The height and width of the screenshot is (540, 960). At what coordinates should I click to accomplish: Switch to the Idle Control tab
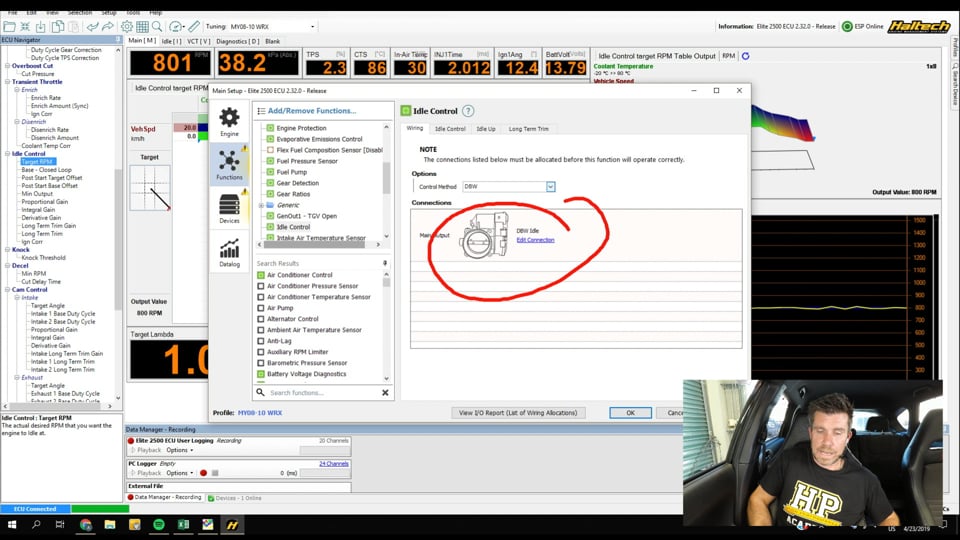450,129
